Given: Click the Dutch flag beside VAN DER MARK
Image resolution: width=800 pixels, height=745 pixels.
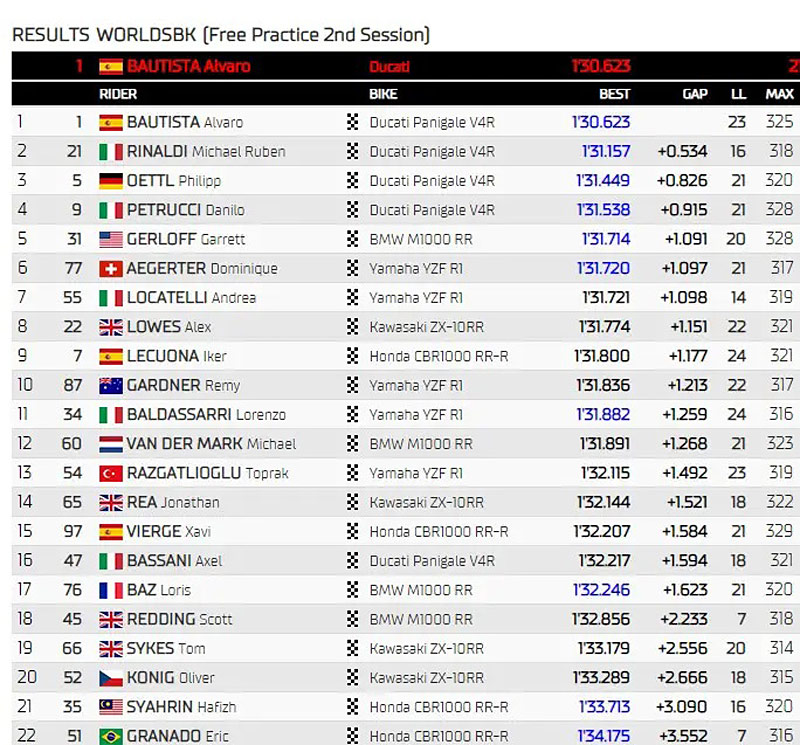Looking at the screenshot, I should (111, 444).
